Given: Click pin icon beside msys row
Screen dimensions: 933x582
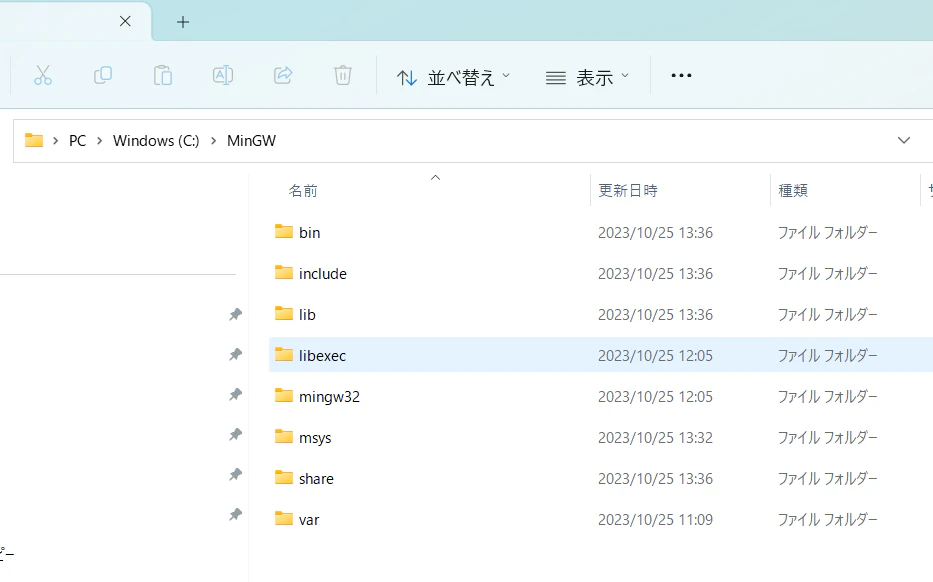Looking at the screenshot, I should coord(236,436).
